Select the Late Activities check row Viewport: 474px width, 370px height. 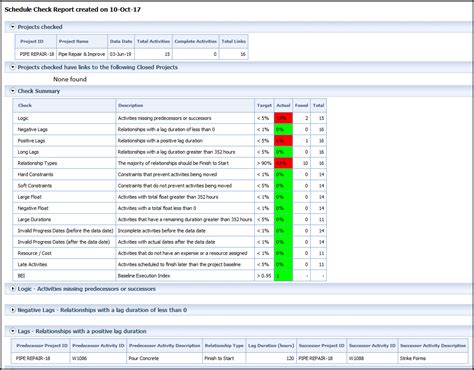(x=170, y=264)
